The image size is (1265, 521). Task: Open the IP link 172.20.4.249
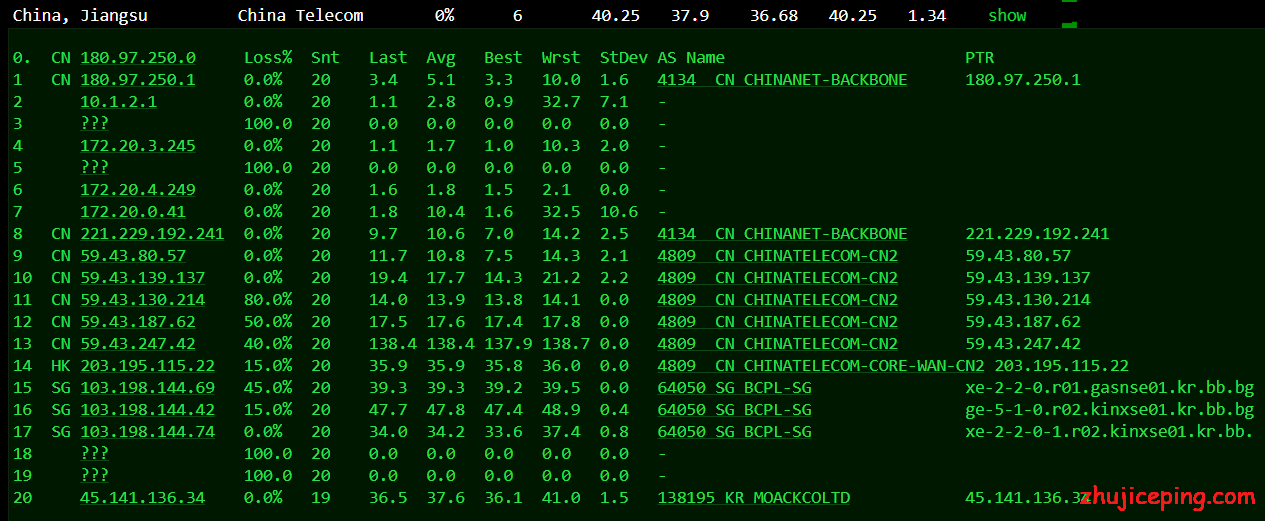coord(138,190)
